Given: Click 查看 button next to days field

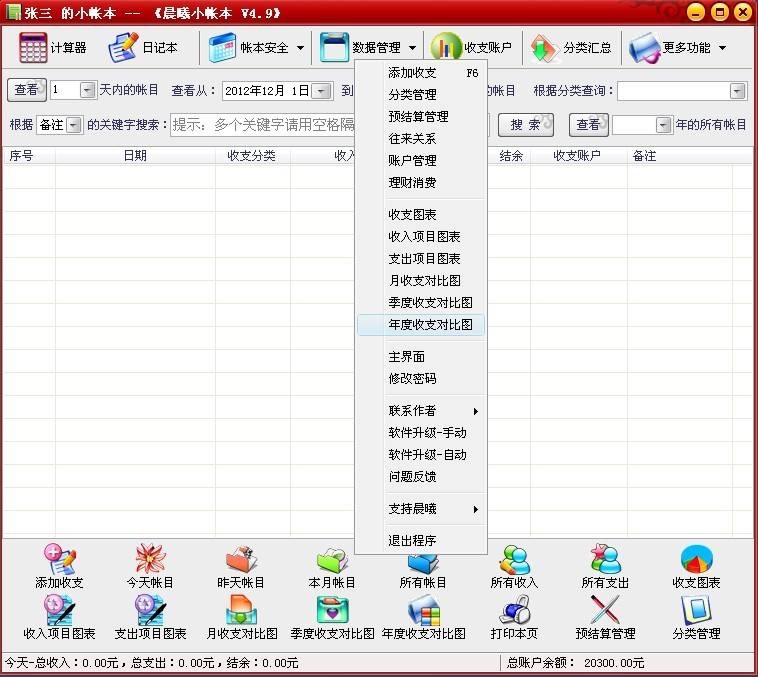Looking at the screenshot, I should [x=27, y=90].
